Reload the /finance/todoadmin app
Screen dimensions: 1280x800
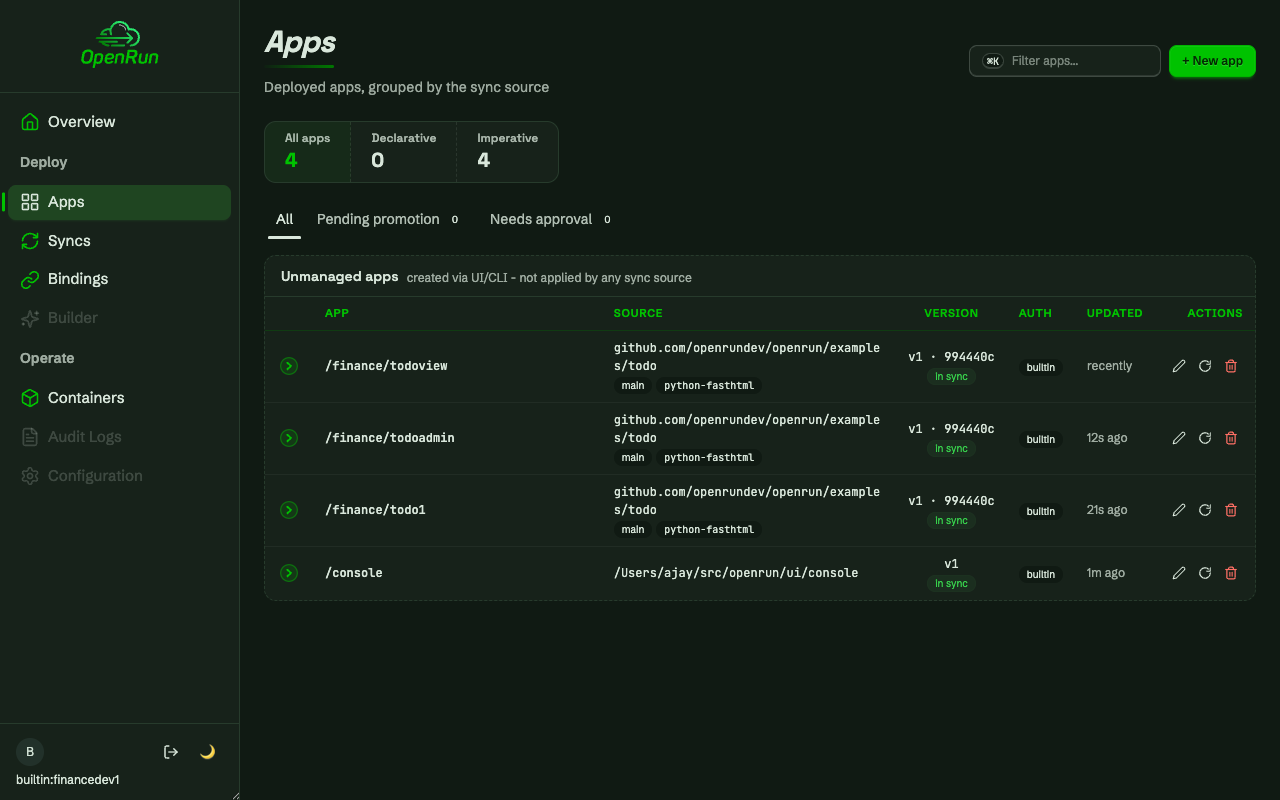(1205, 438)
